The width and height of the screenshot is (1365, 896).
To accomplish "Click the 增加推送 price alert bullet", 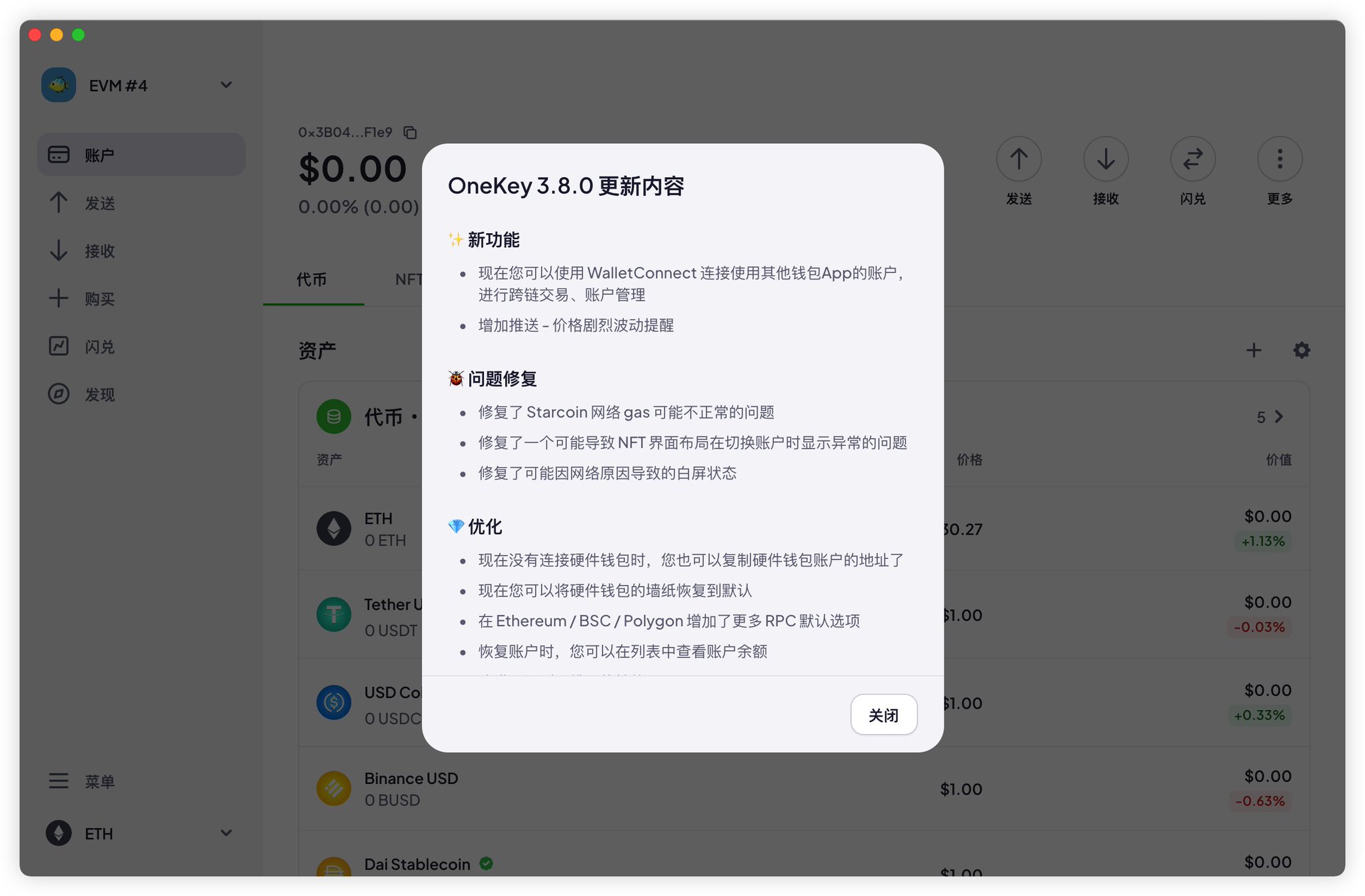I will (x=576, y=326).
